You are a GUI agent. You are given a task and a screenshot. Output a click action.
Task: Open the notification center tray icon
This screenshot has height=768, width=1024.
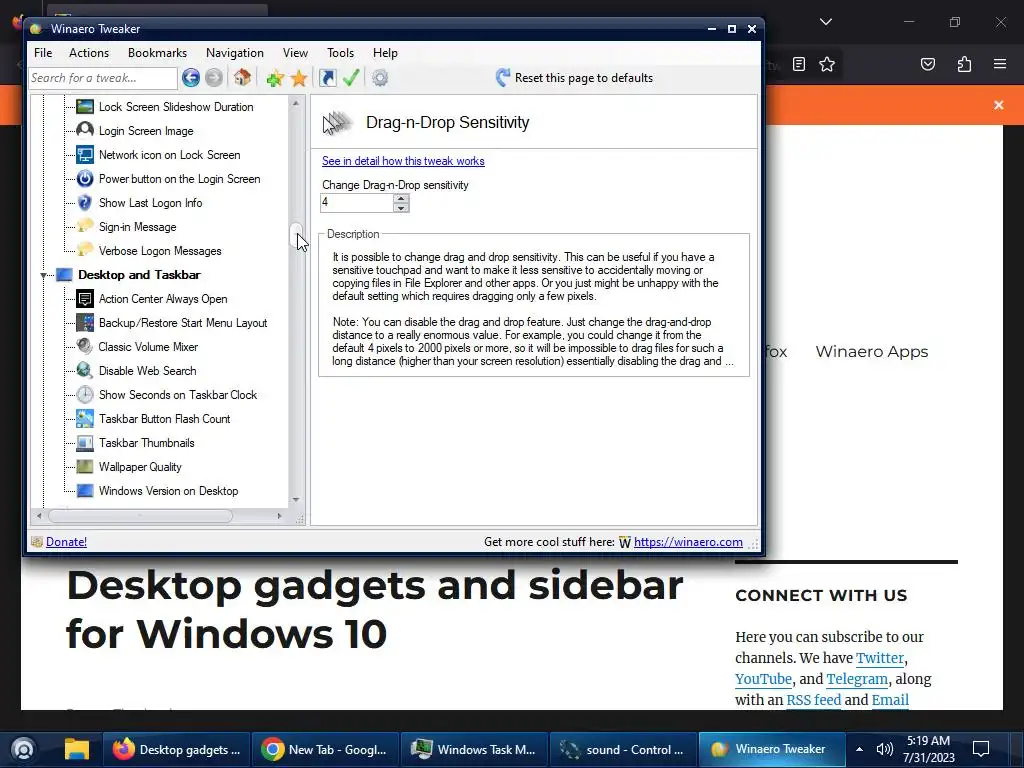(981, 749)
